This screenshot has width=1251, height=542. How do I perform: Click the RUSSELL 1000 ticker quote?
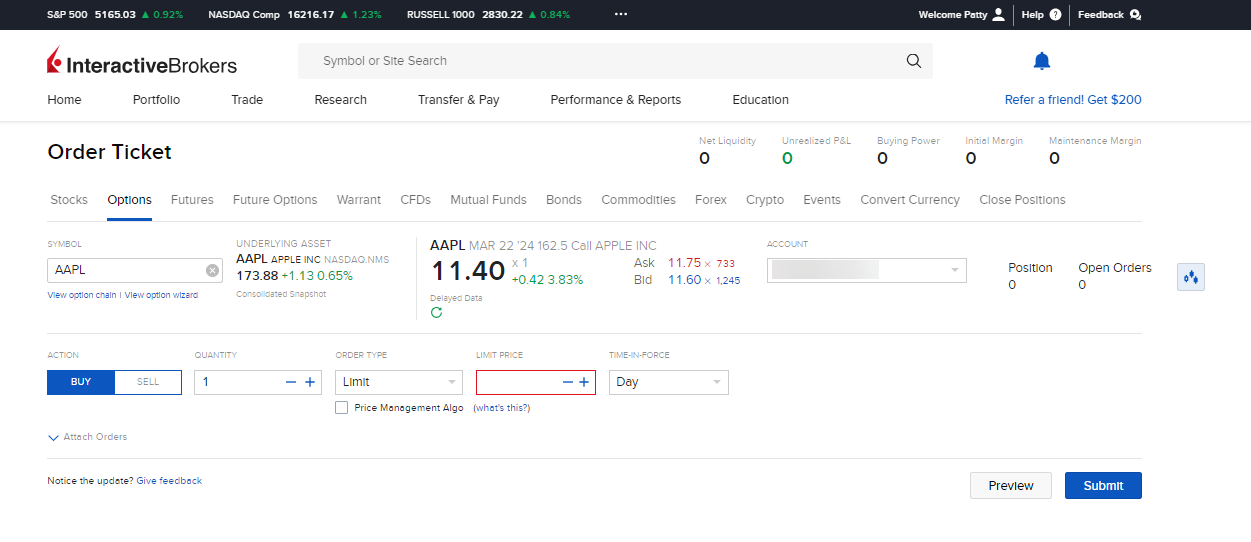(x=488, y=15)
